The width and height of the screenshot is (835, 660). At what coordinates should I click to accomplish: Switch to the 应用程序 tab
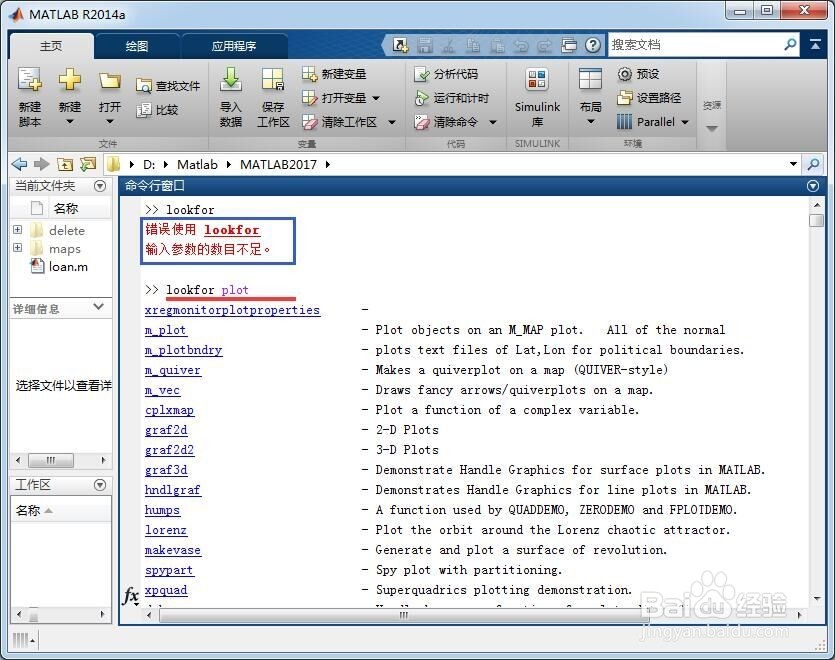click(x=234, y=46)
